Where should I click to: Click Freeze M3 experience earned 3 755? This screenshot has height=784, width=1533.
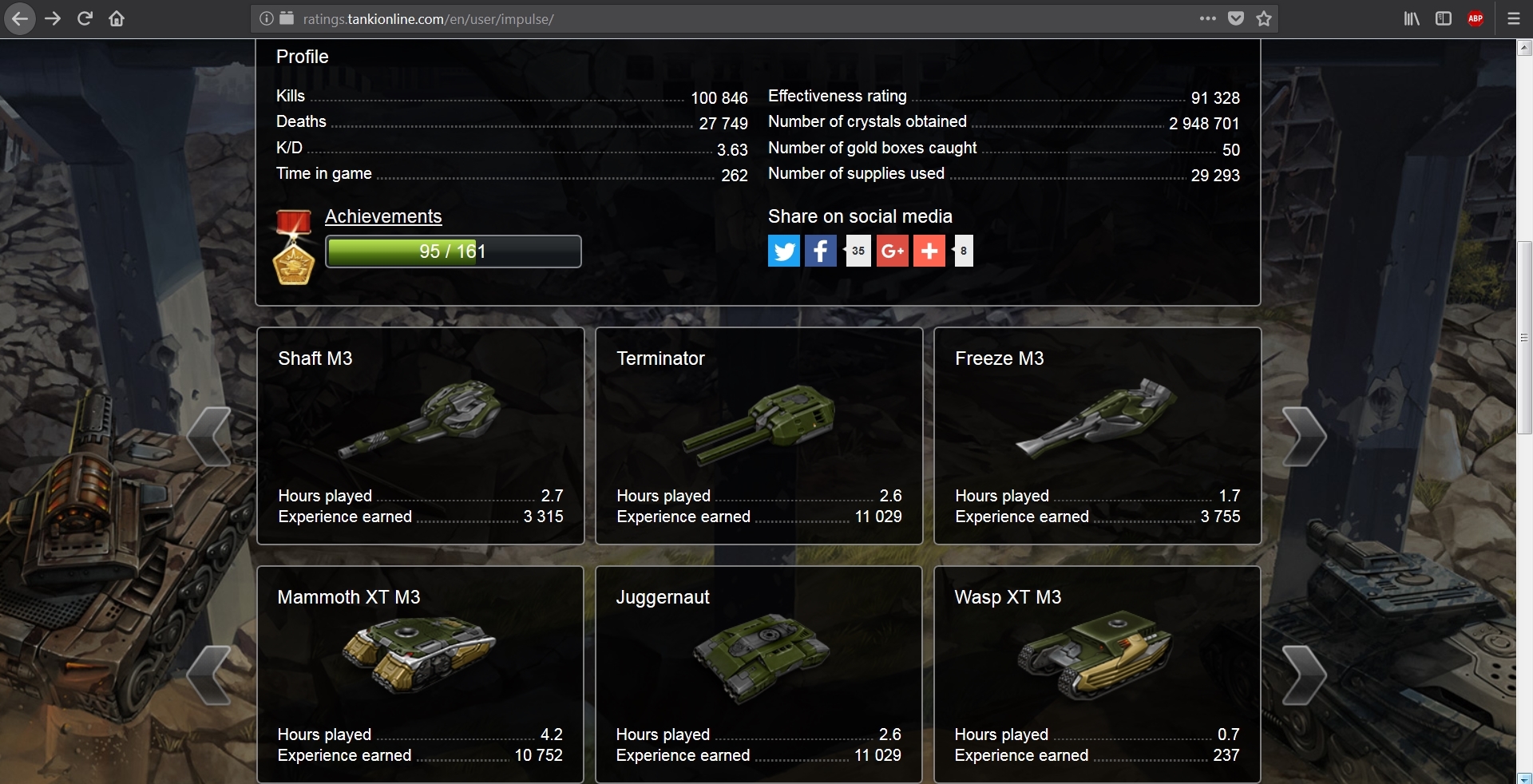pos(1220,517)
